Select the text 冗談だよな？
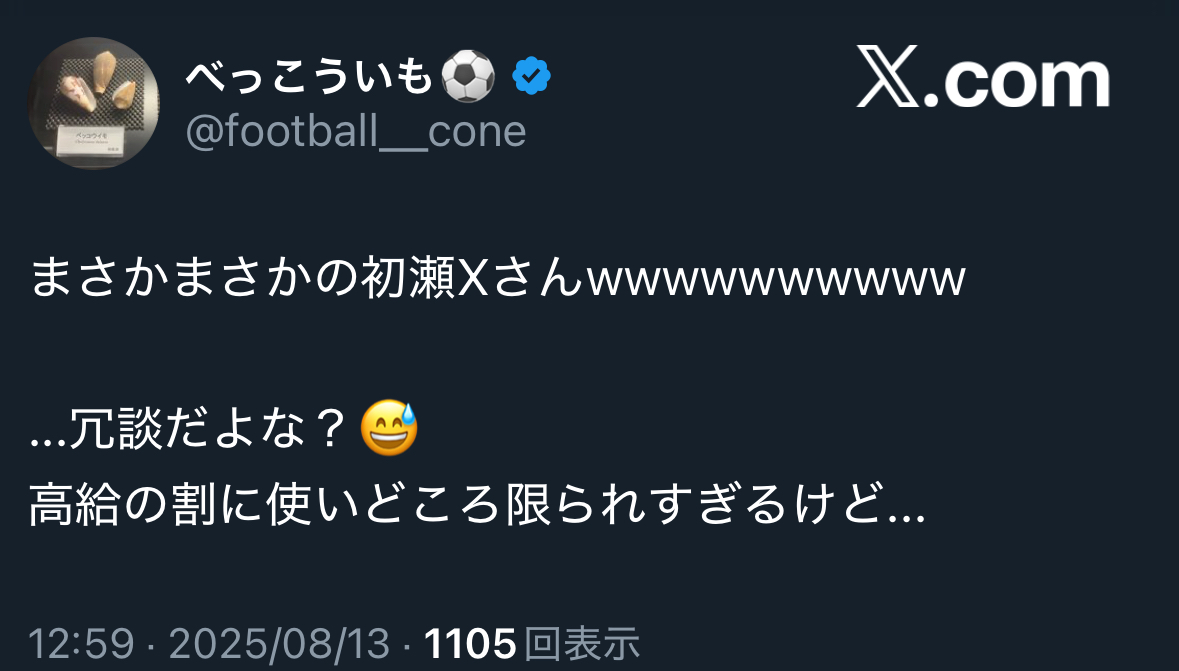1179x671 pixels. (x=208, y=430)
